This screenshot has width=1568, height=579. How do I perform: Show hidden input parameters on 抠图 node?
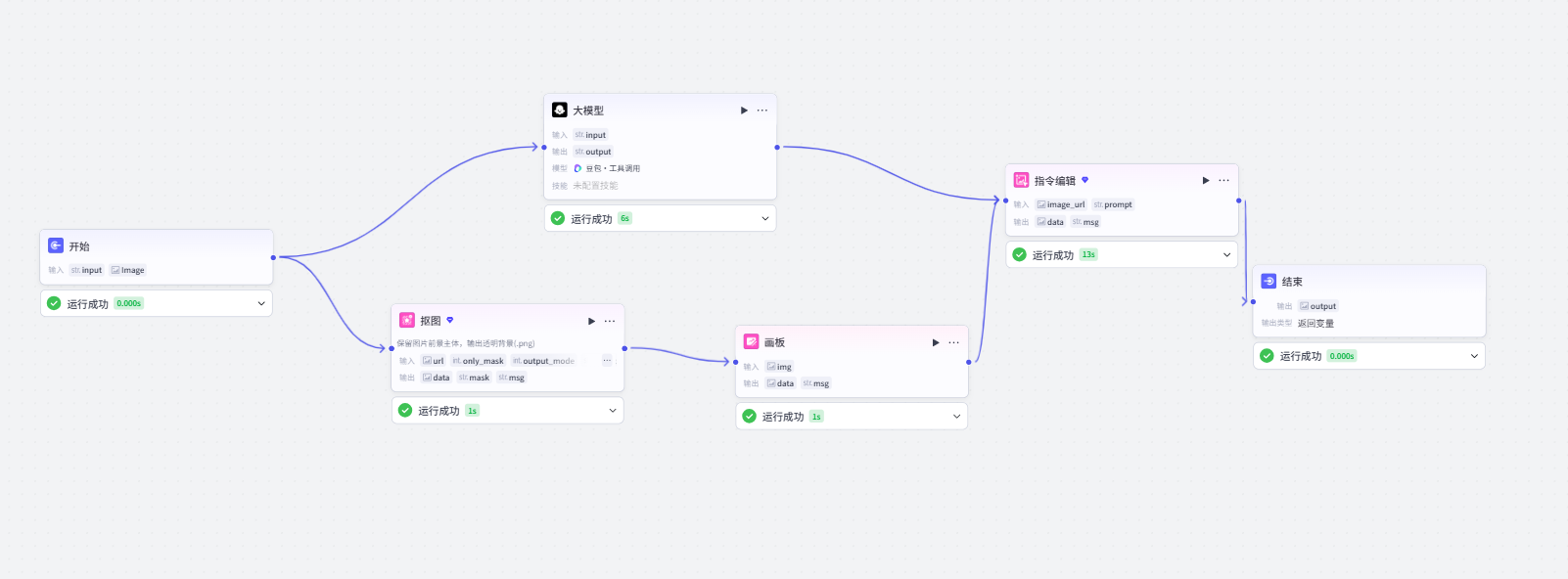tap(607, 360)
